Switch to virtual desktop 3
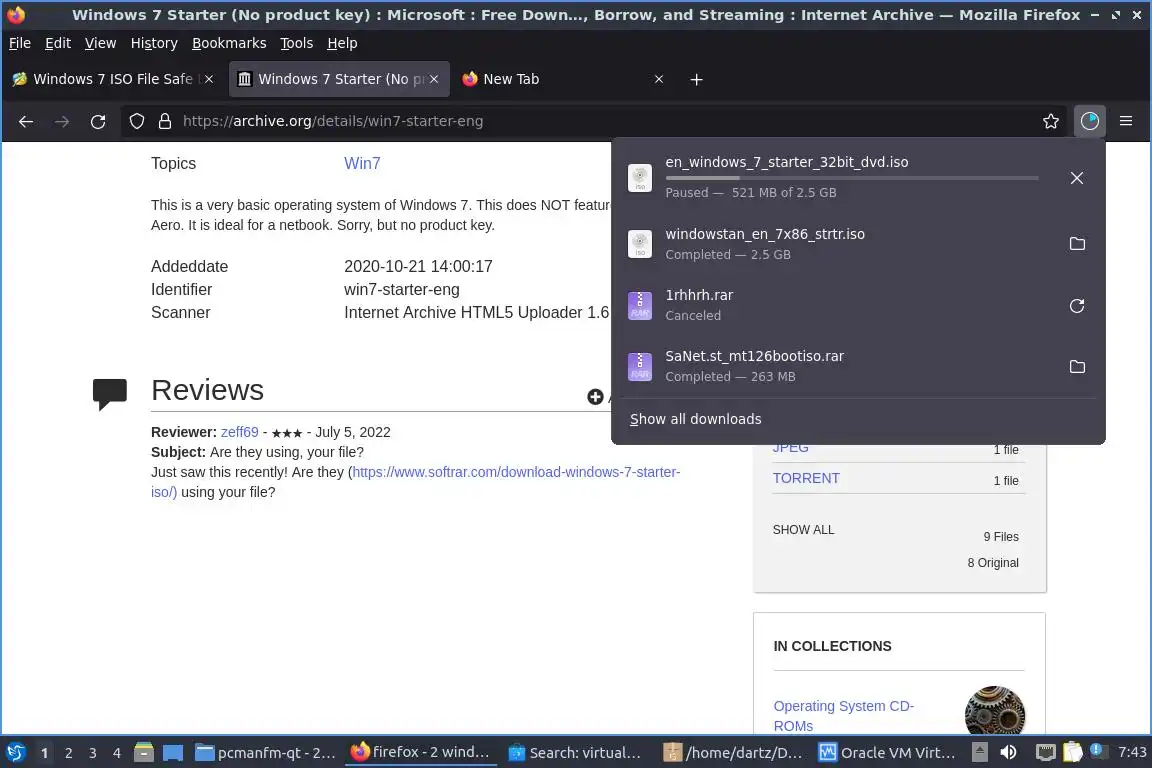Viewport: 1152px width, 768px height. click(x=93, y=753)
